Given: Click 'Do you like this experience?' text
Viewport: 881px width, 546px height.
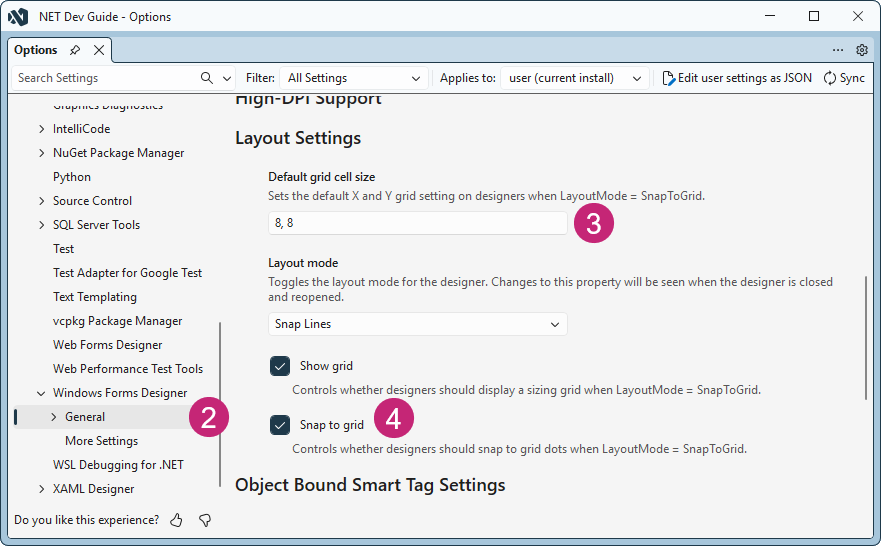Looking at the screenshot, I should (87, 520).
